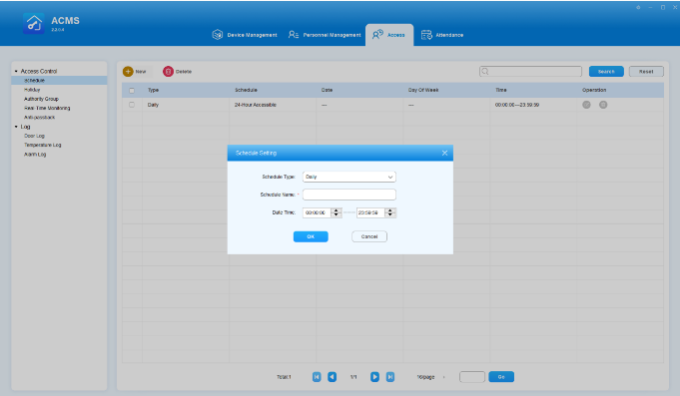
Task: Open the Schedule Type dropdown
Action: pos(349,177)
